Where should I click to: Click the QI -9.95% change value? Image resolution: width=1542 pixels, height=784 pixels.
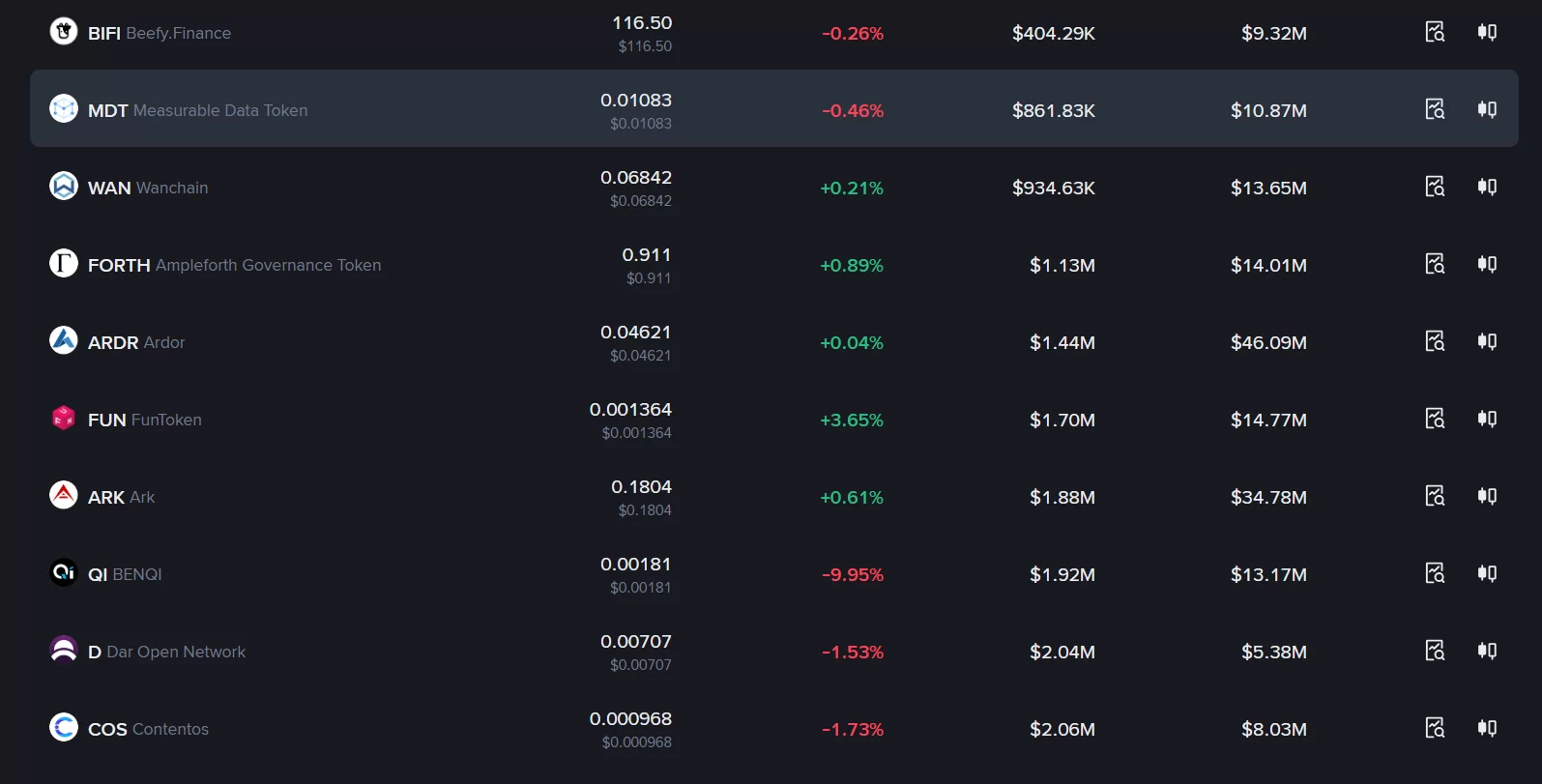[x=853, y=574]
